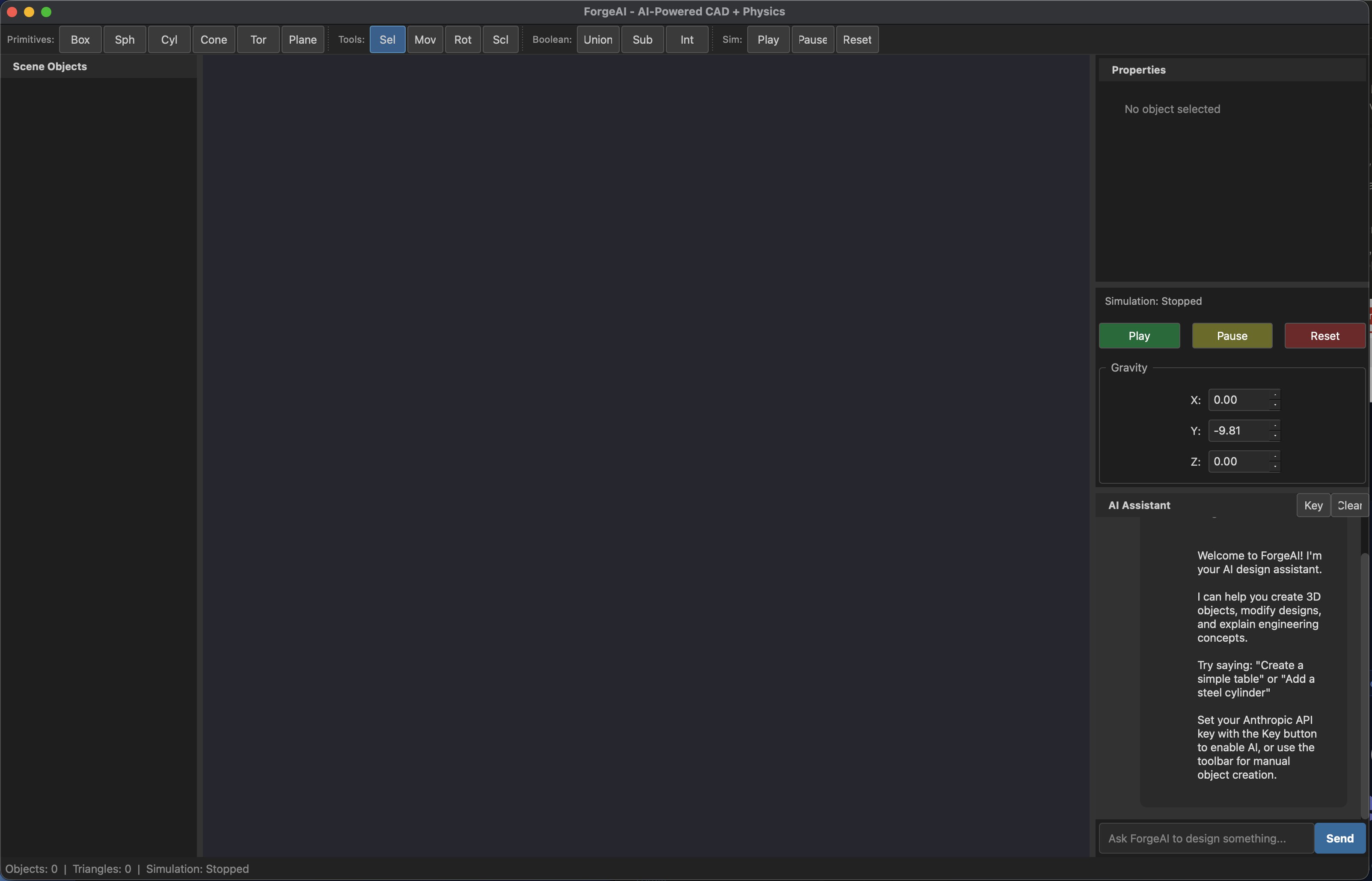Apply Boolean Sub subtraction
Image resolution: width=1372 pixels, height=881 pixels.
point(642,39)
